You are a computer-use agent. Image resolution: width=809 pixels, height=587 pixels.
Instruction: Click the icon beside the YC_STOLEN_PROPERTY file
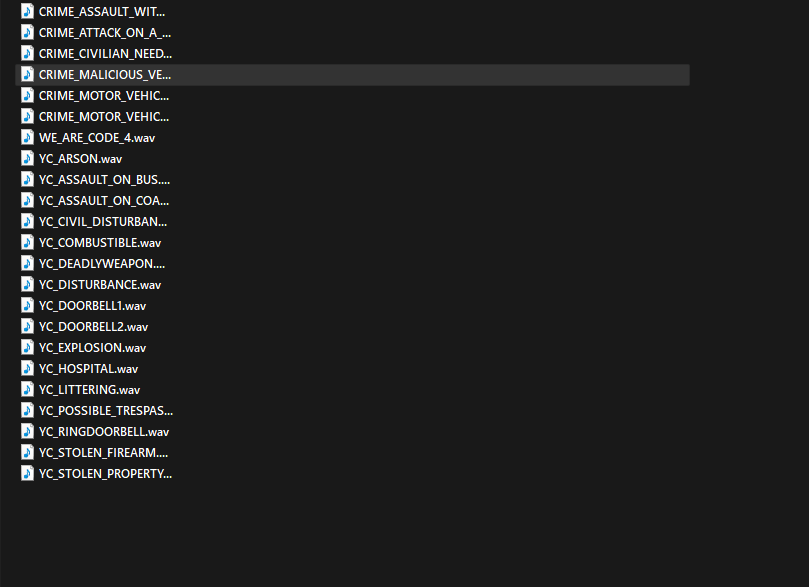pyautogui.click(x=28, y=473)
